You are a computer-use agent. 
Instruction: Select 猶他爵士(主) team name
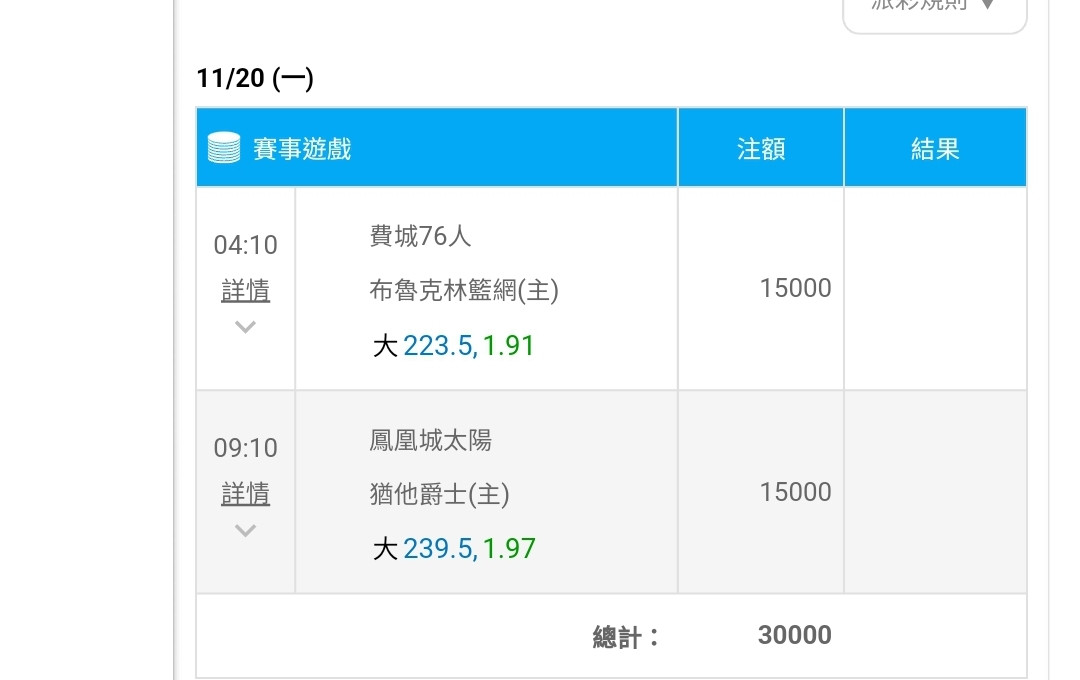click(x=439, y=494)
